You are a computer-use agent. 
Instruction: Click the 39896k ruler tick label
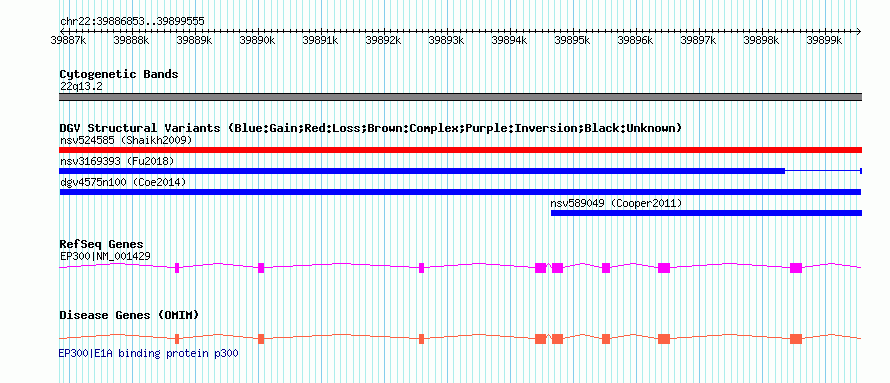635,40
